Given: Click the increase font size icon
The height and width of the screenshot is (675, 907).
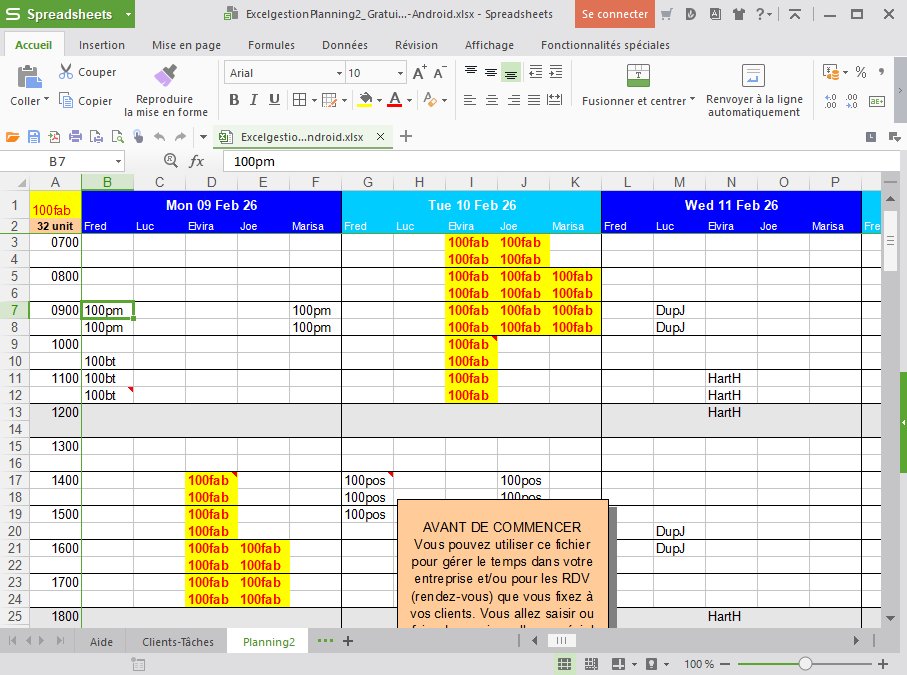Looking at the screenshot, I should point(419,72).
